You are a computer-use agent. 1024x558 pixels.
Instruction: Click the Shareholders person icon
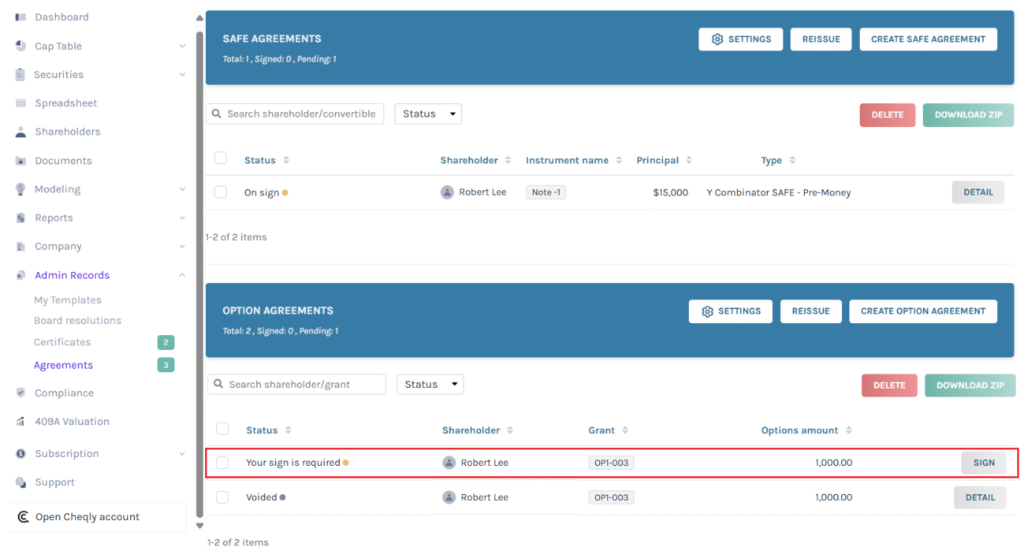pyautogui.click(x=20, y=132)
